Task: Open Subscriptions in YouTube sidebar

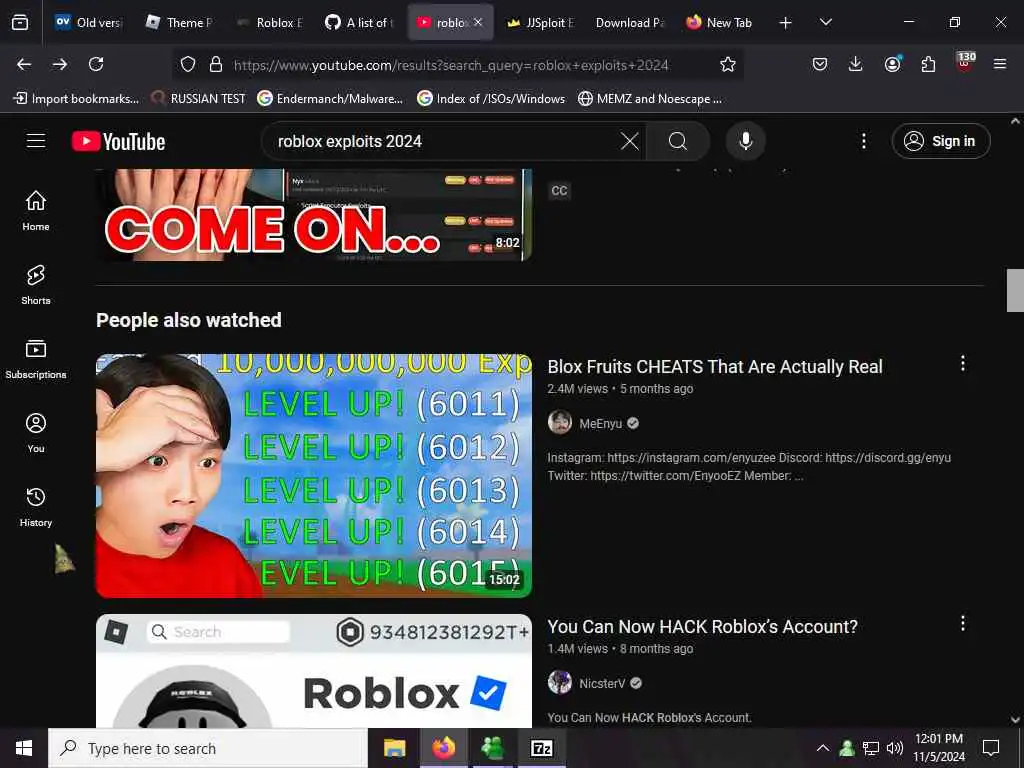Action: click(36, 359)
